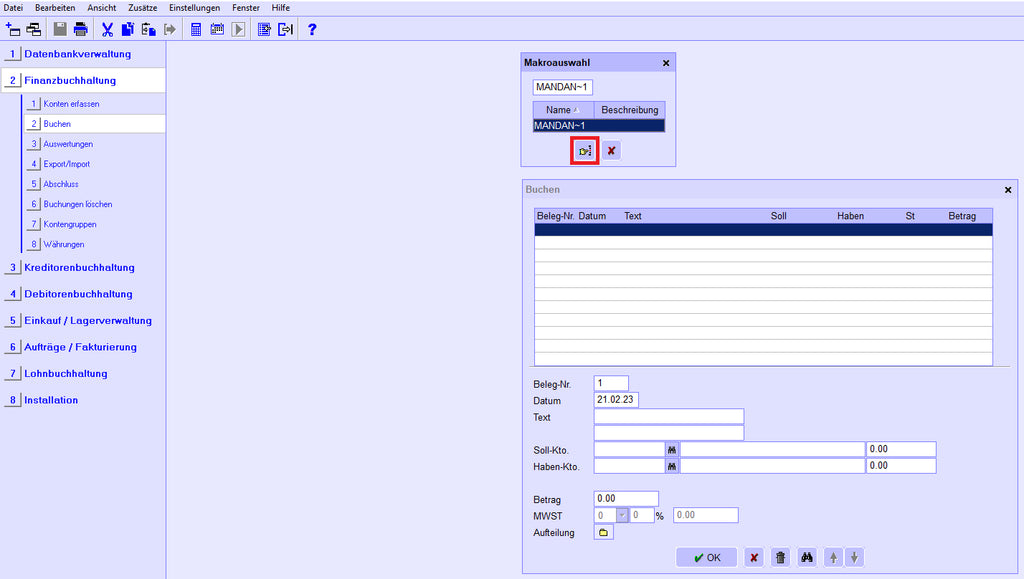
Task: Run the selected macro in Makroauswahl
Action: click(x=584, y=151)
